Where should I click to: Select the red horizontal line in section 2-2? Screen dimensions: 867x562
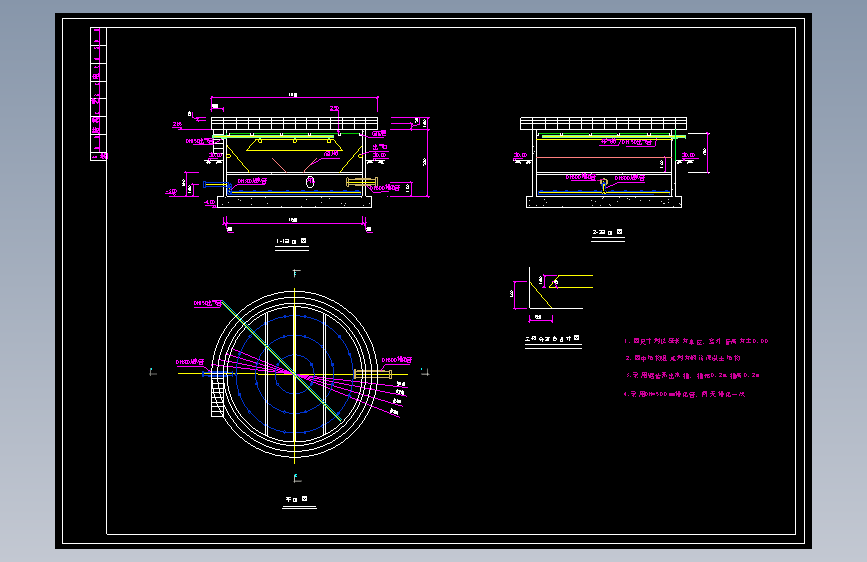(x=604, y=158)
